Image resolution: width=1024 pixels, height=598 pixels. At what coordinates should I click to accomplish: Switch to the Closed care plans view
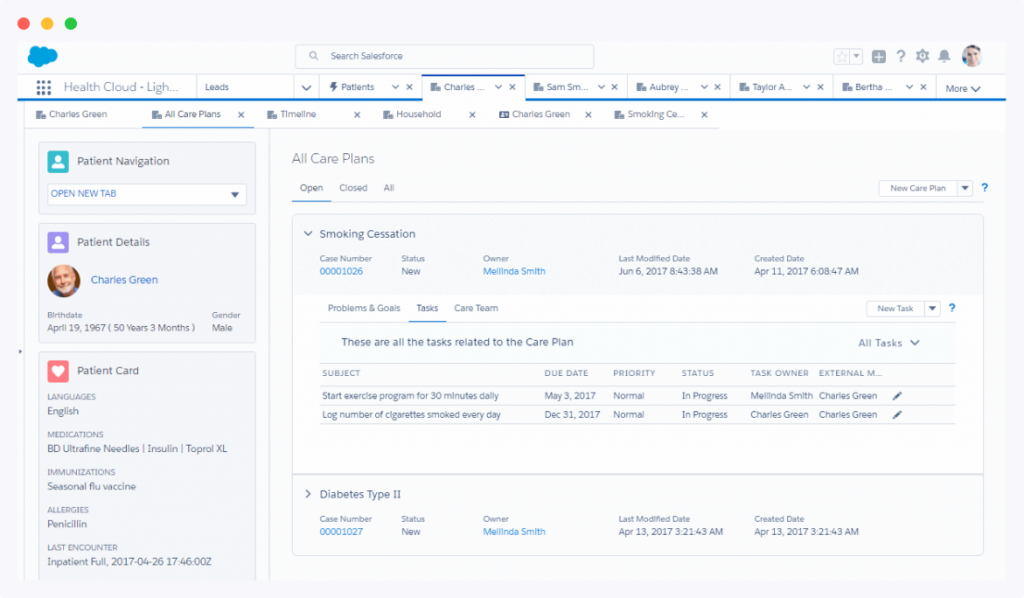click(x=353, y=188)
